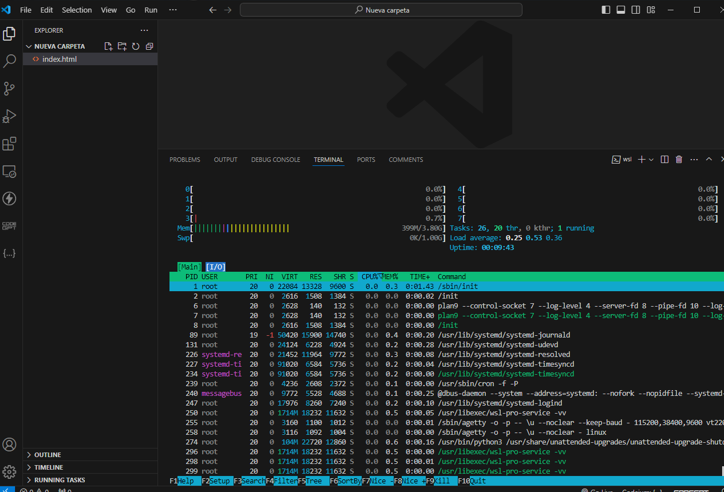Click the New File icon in Explorer
724x492 pixels.
(x=108, y=46)
